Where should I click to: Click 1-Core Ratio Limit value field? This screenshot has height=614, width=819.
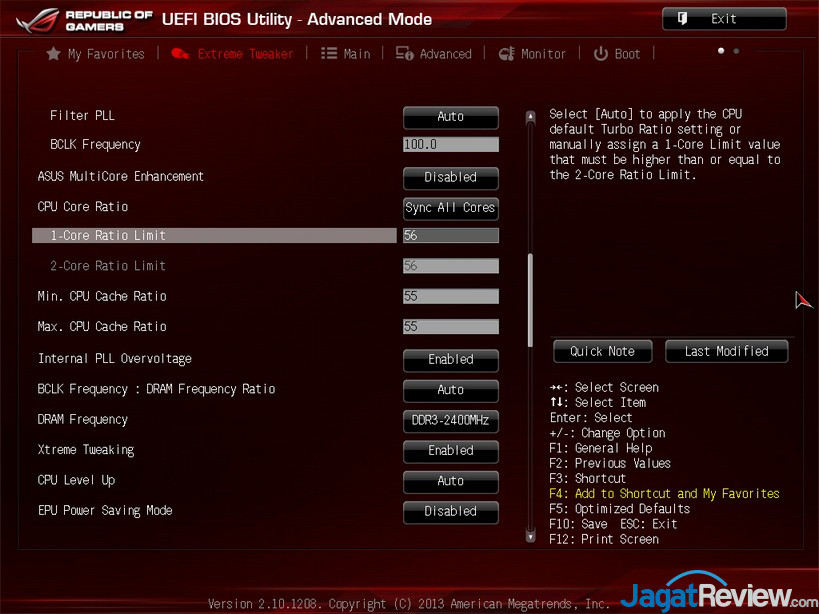coord(451,235)
